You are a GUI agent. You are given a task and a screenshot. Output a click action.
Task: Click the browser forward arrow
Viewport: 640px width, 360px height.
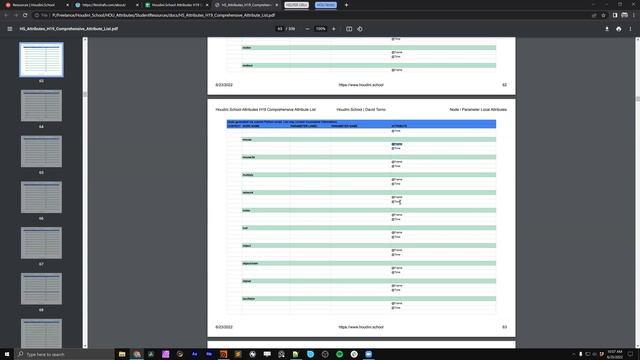coord(16,15)
